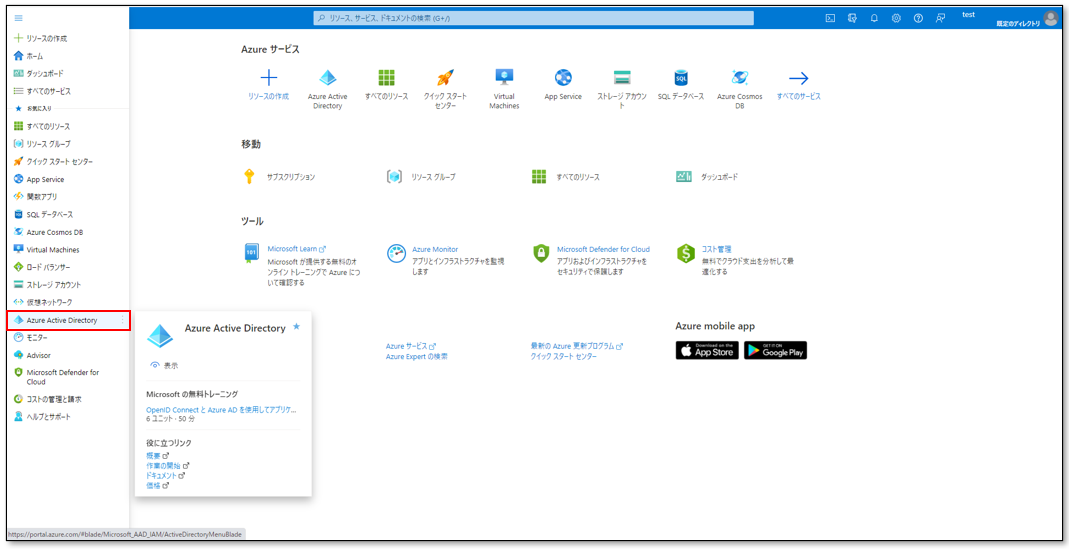The height and width of the screenshot is (549, 1069).
Task: Open Azure Cosmos DB service icon
Action: (740, 78)
